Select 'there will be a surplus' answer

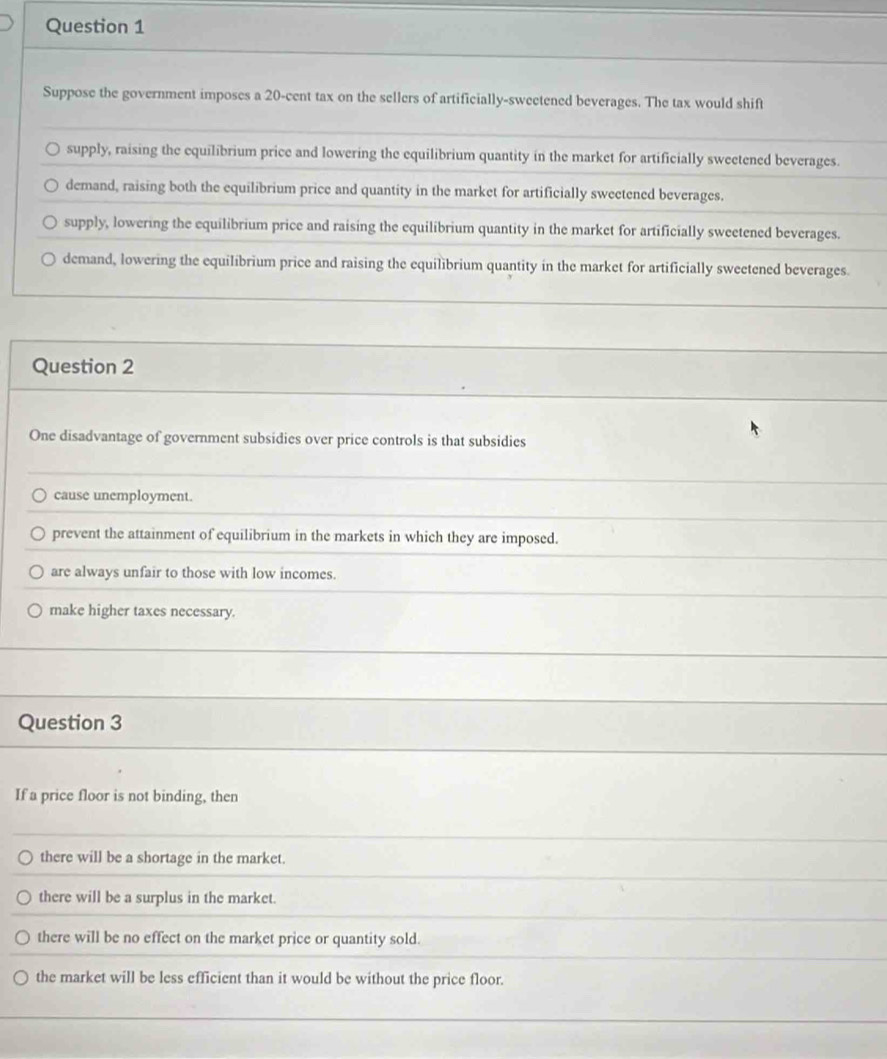click(x=24, y=897)
